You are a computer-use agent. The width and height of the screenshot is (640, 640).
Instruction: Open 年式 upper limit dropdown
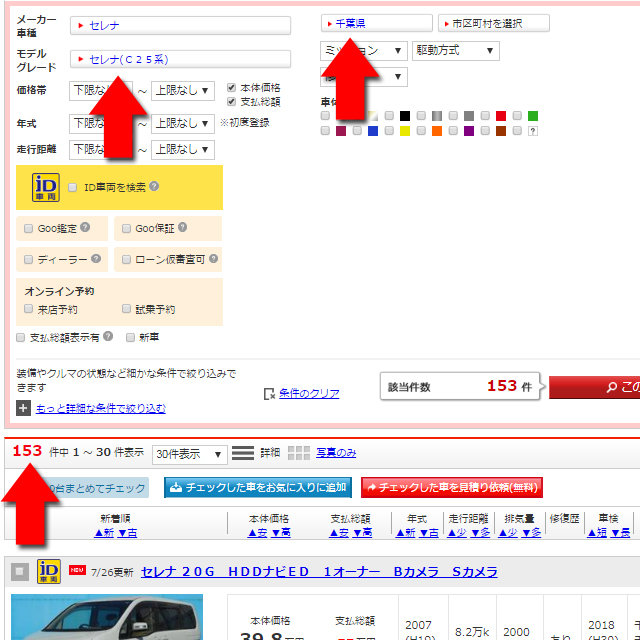coord(182,123)
